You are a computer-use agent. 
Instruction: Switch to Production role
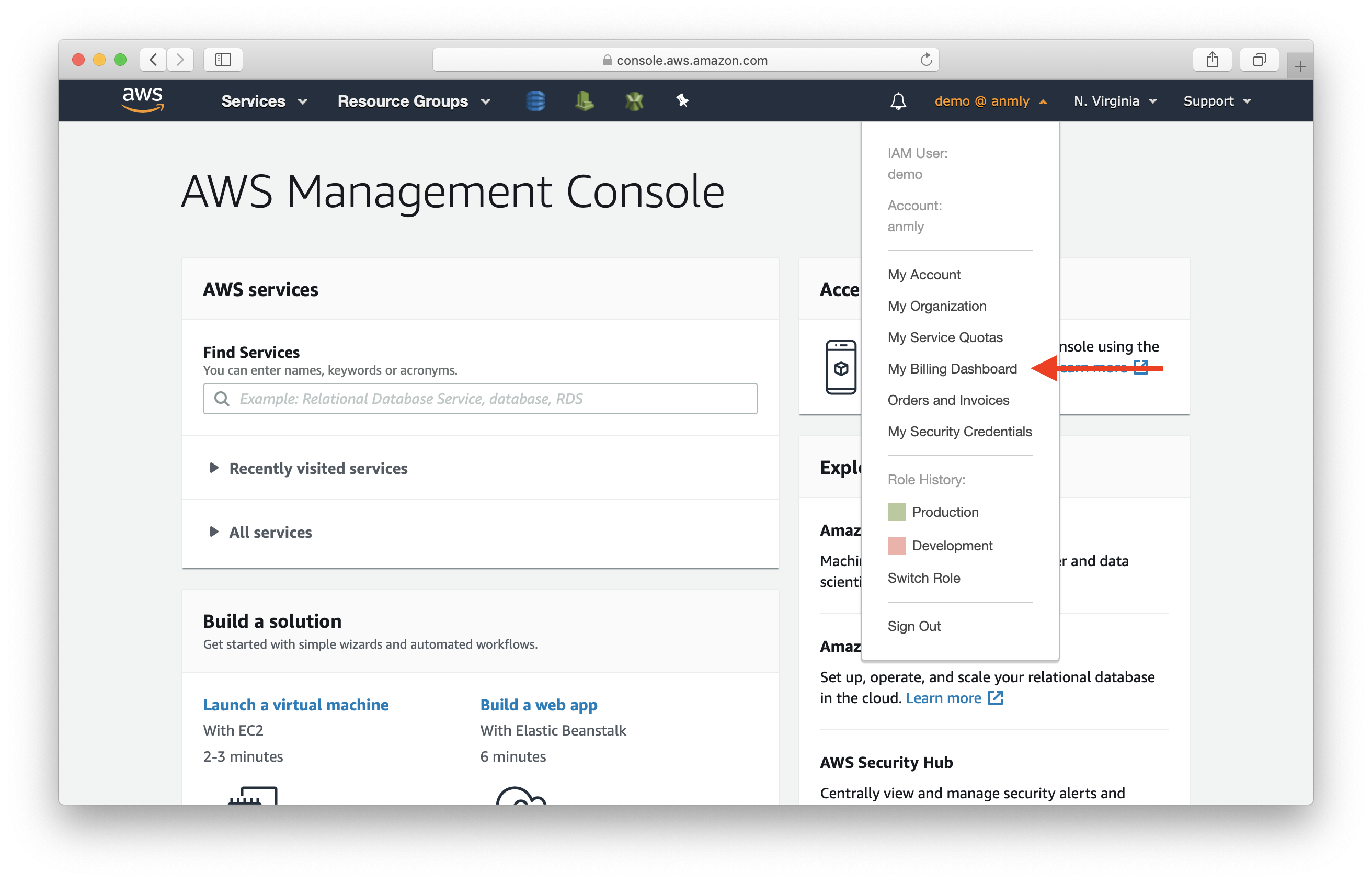[945, 512]
